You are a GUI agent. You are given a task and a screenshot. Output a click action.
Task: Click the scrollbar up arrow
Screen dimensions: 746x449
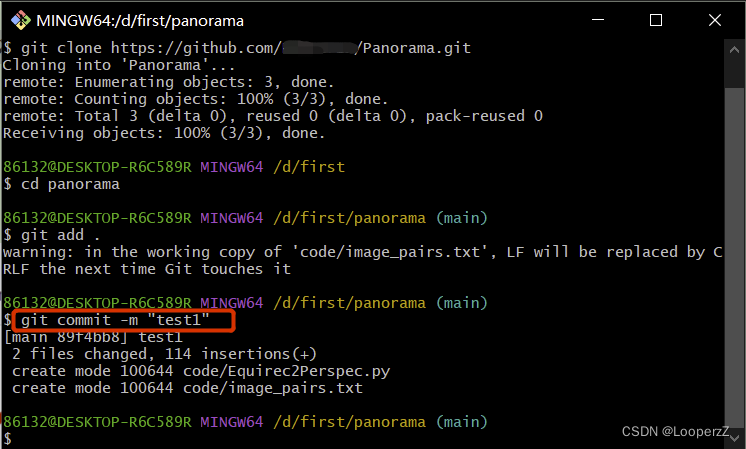click(x=734, y=49)
